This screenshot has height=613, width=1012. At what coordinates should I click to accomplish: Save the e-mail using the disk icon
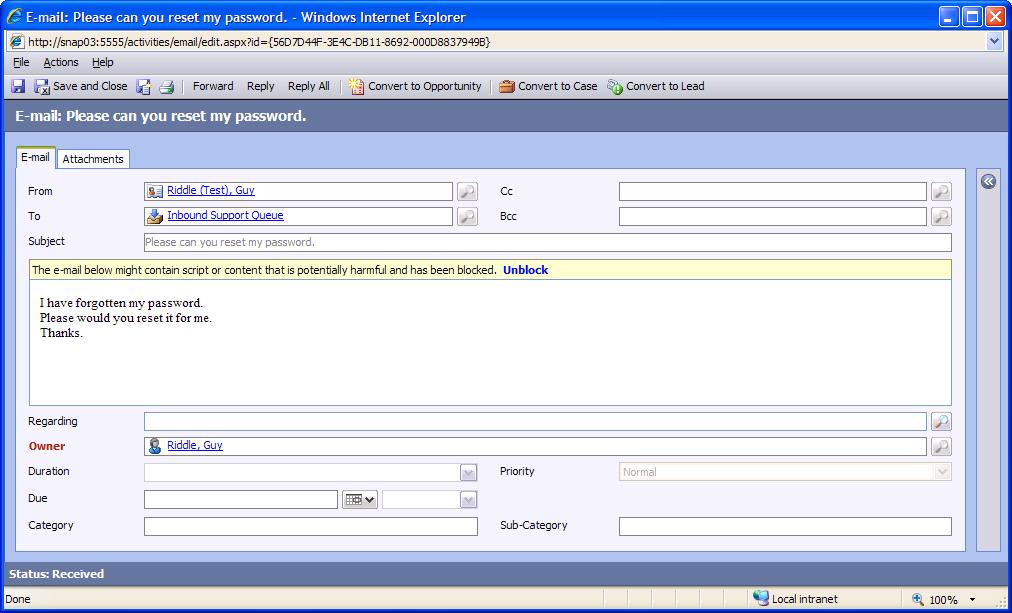coord(17,86)
